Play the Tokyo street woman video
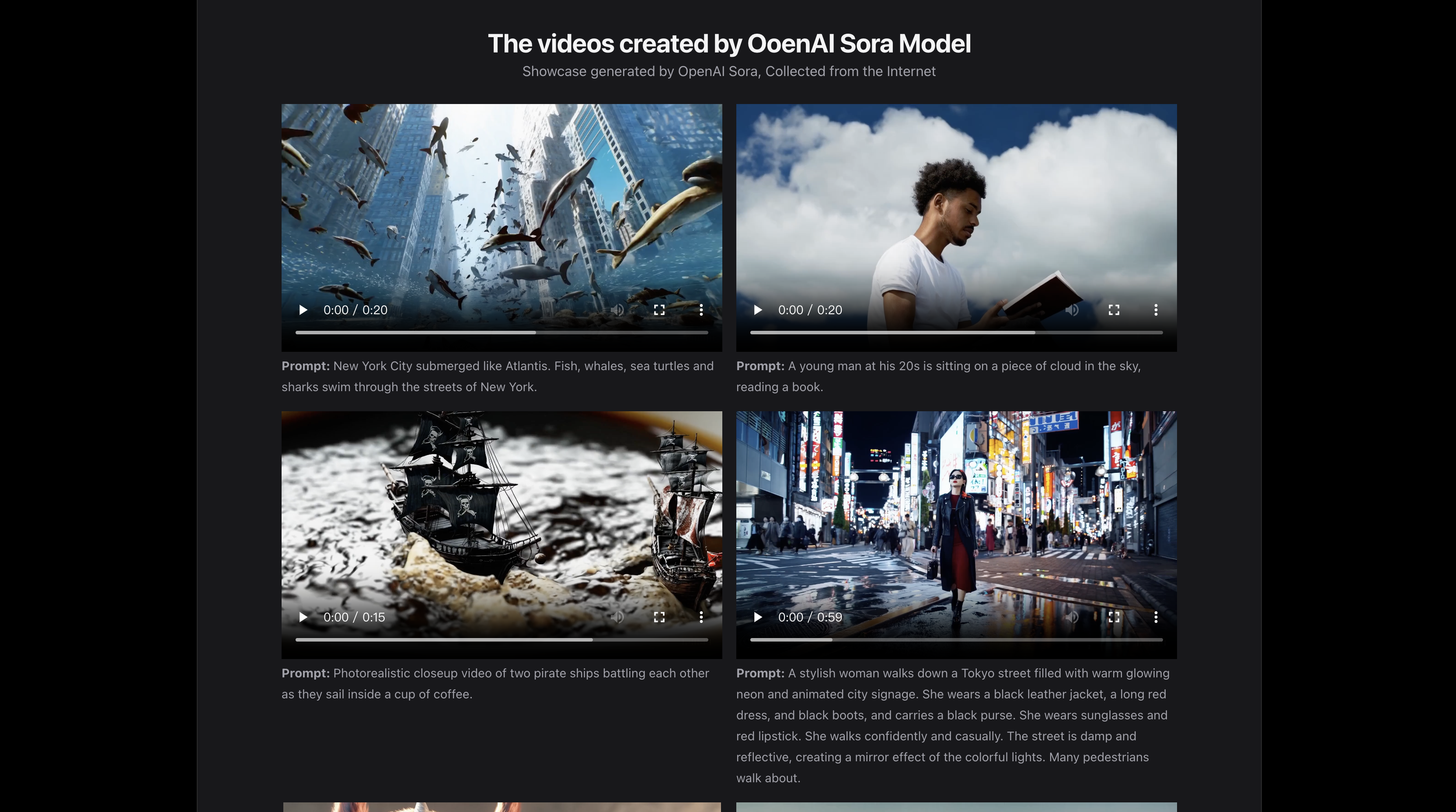Screen dimensions: 1456x812 pos(758,617)
